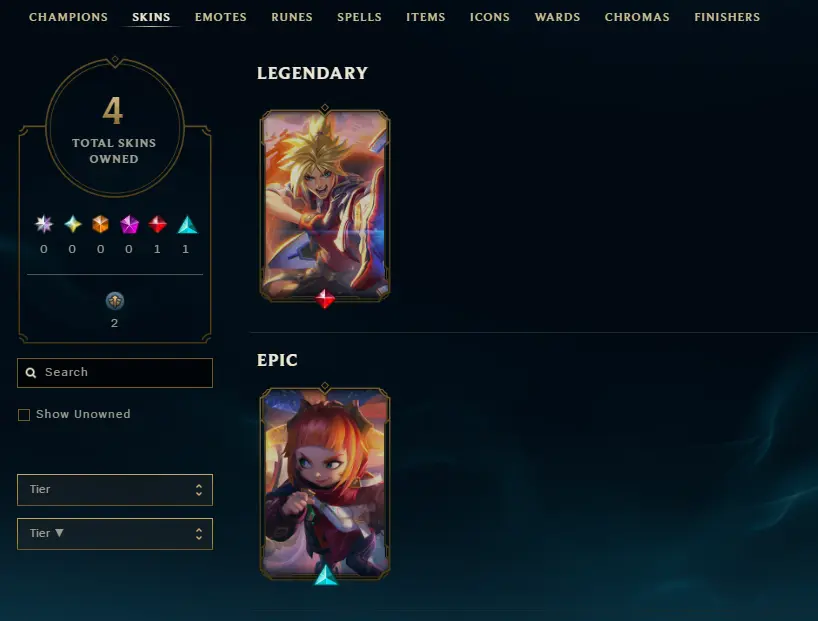Go to the Chromas tab
The height and width of the screenshot is (621, 818).
point(637,17)
